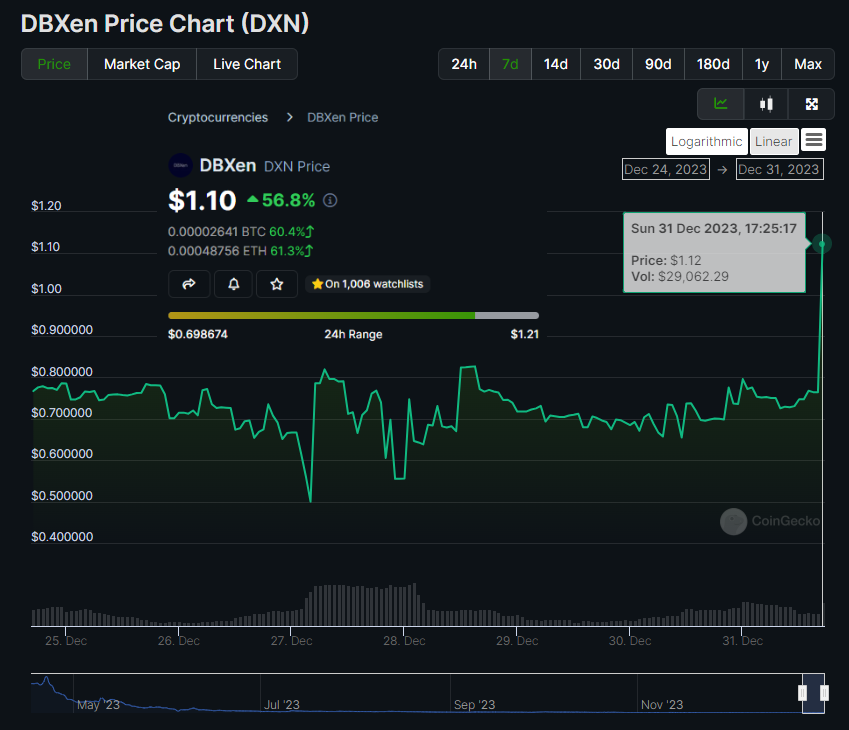Click DBXen Price breadcrumb
Viewport: 849px width, 730px height.
tap(343, 118)
